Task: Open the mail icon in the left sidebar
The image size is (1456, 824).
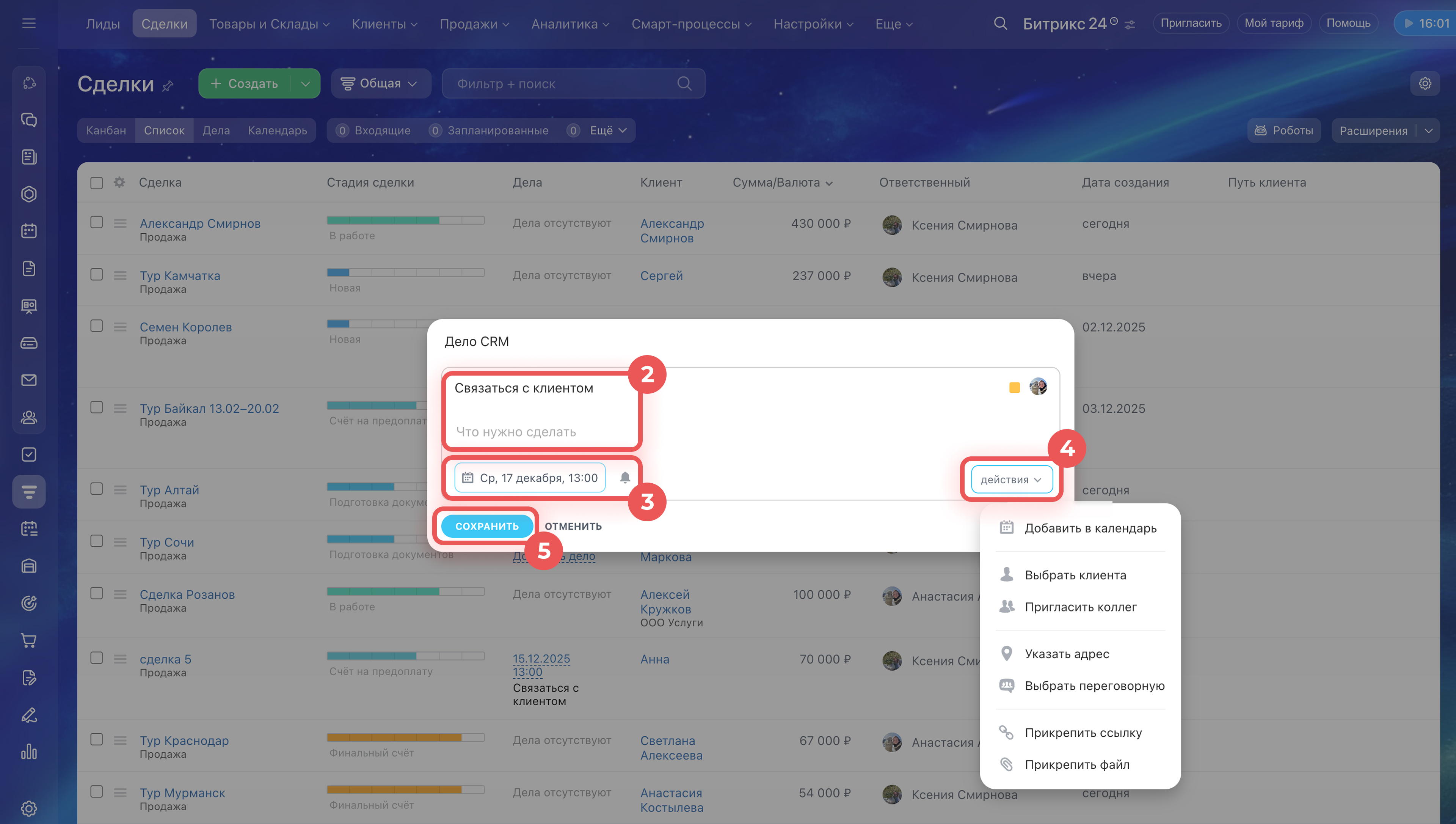Action: (29, 380)
